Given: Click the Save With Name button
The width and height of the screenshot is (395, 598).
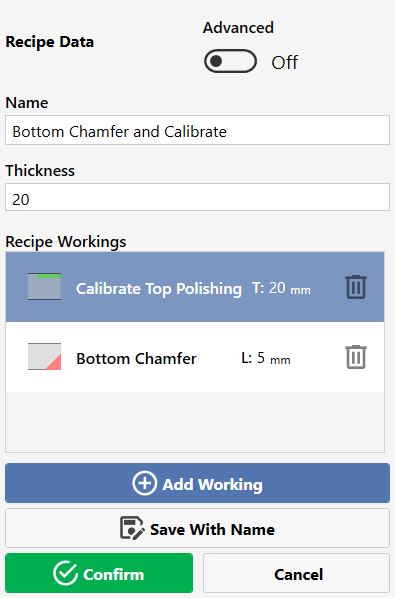Looking at the screenshot, I should tap(198, 528).
